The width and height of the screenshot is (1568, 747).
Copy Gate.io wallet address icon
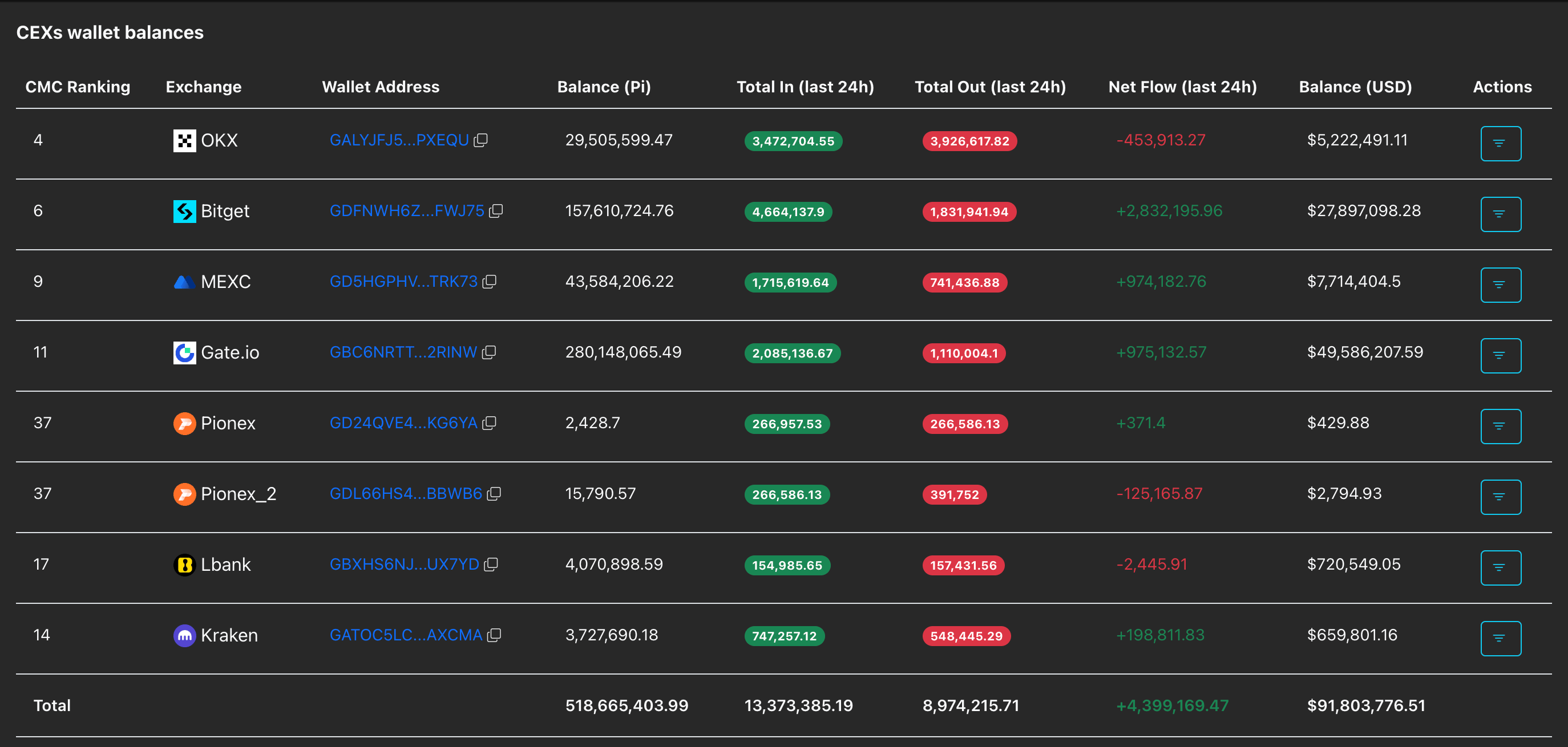(x=489, y=352)
